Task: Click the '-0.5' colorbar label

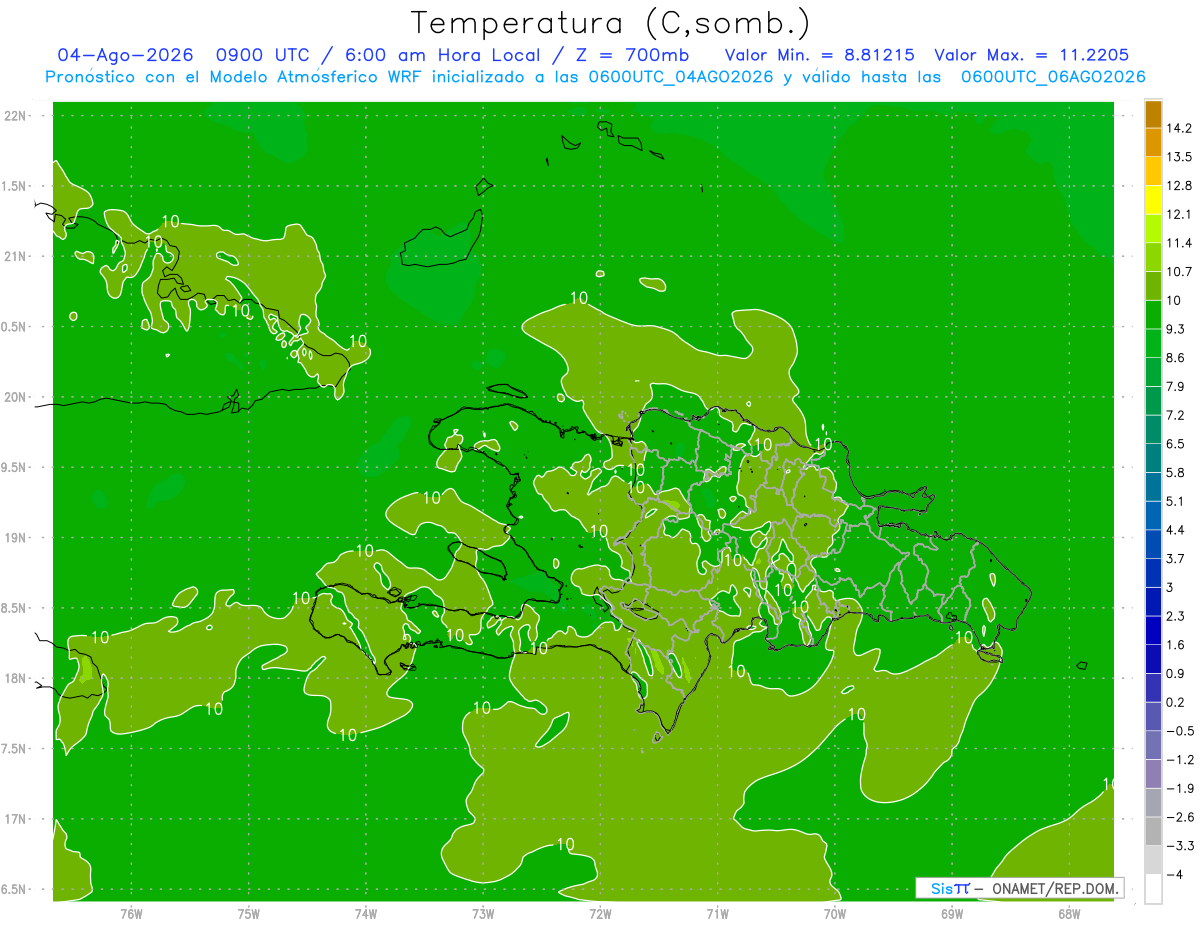Action: click(x=1180, y=731)
